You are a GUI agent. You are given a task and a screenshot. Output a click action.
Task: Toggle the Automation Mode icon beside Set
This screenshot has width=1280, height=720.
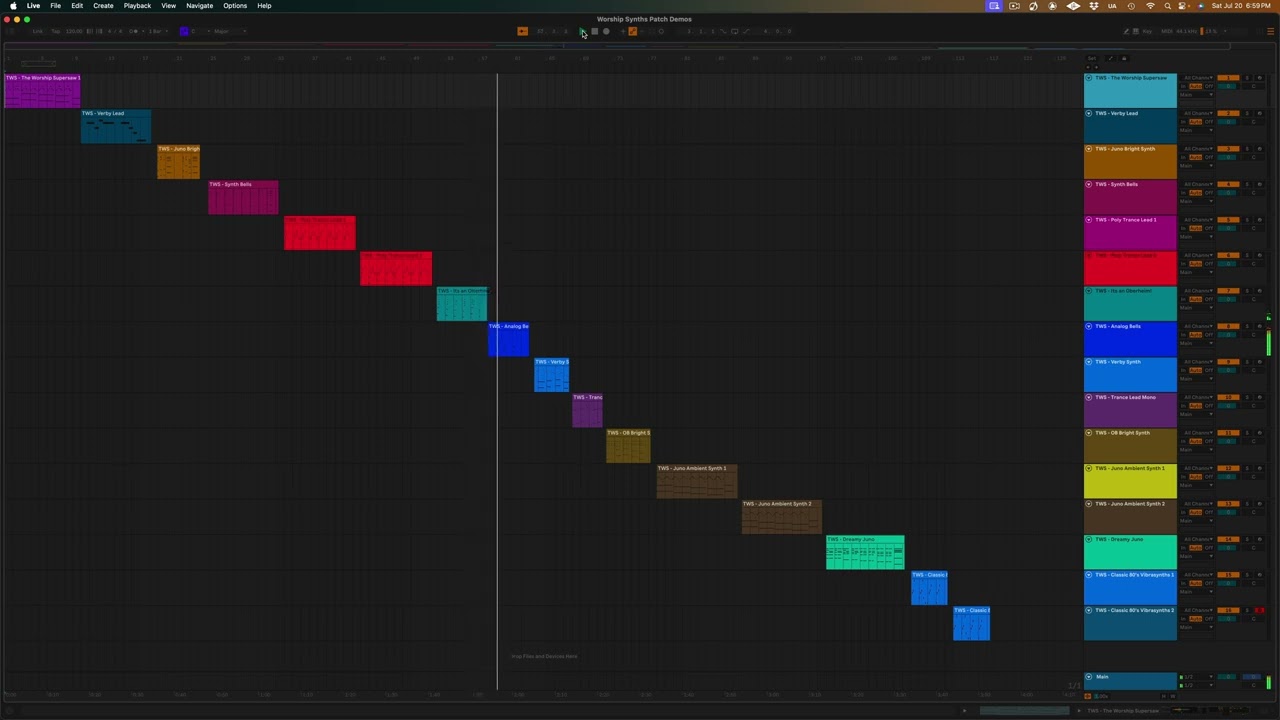coord(1111,58)
